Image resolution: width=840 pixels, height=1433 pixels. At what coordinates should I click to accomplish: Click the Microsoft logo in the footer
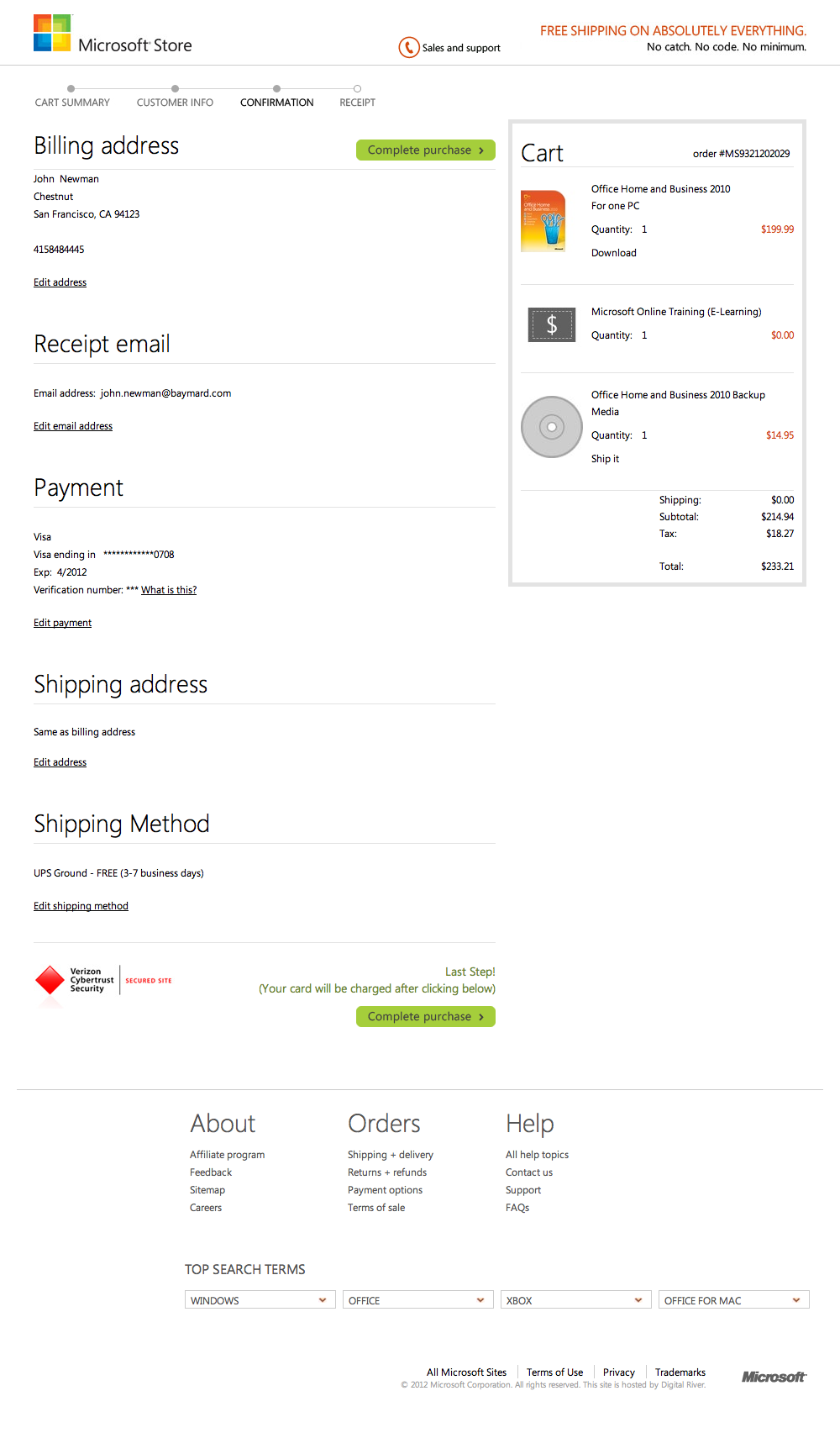pos(773,1377)
